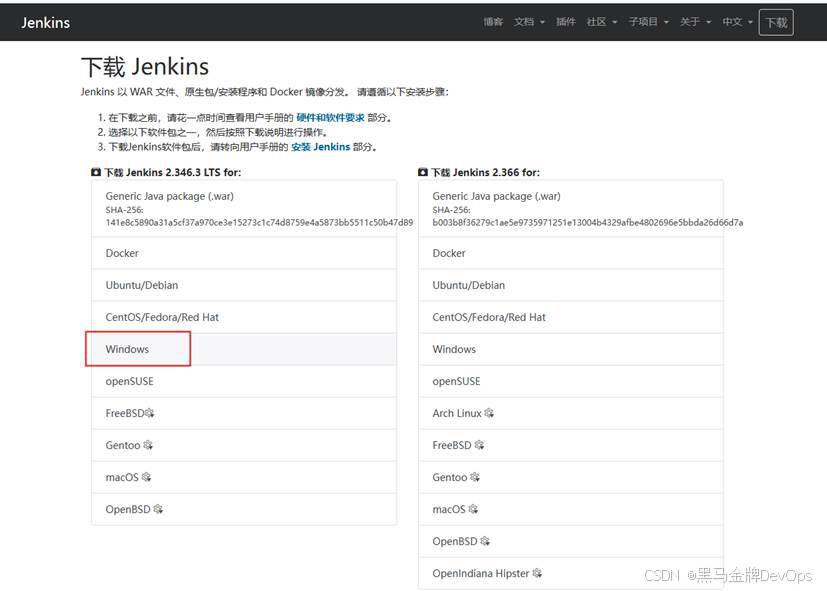Select Gentoo in the 2.366 weekly list

pos(571,478)
